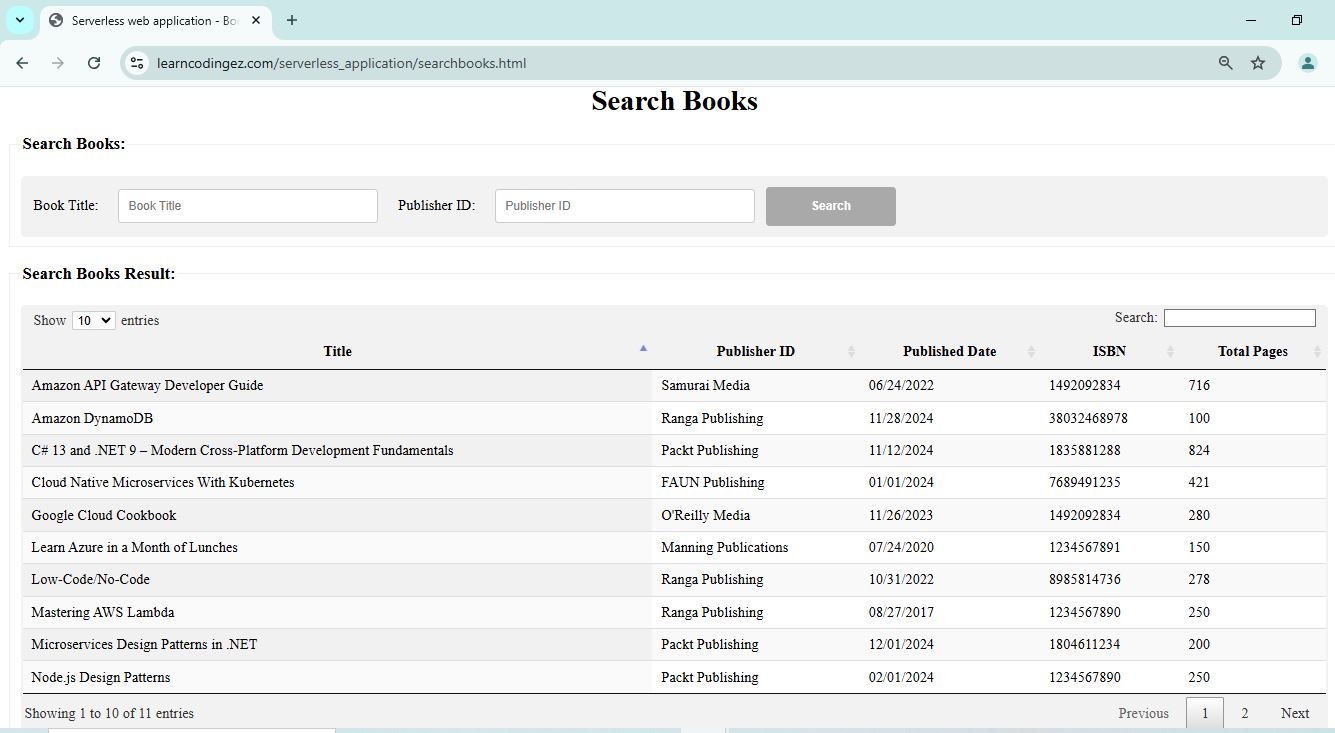Click the total pages value '716'
Image resolution: width=1335 pixels, height=733 pixels.
tap(1199, 385)
